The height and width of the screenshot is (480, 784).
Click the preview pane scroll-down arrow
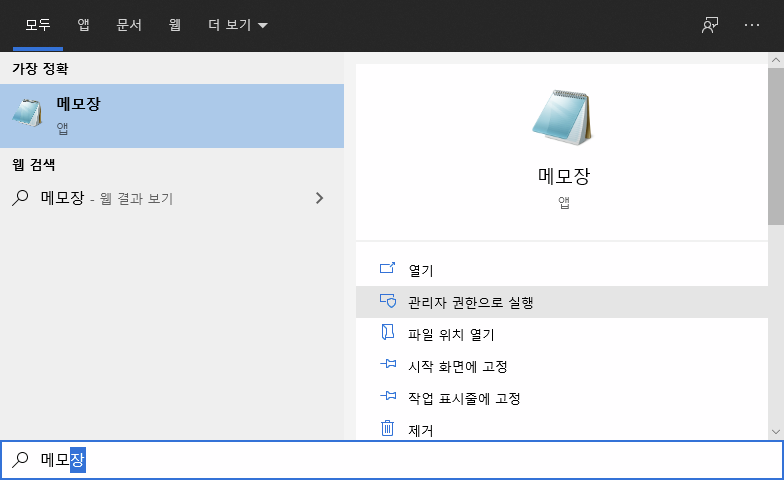[776, 432]
